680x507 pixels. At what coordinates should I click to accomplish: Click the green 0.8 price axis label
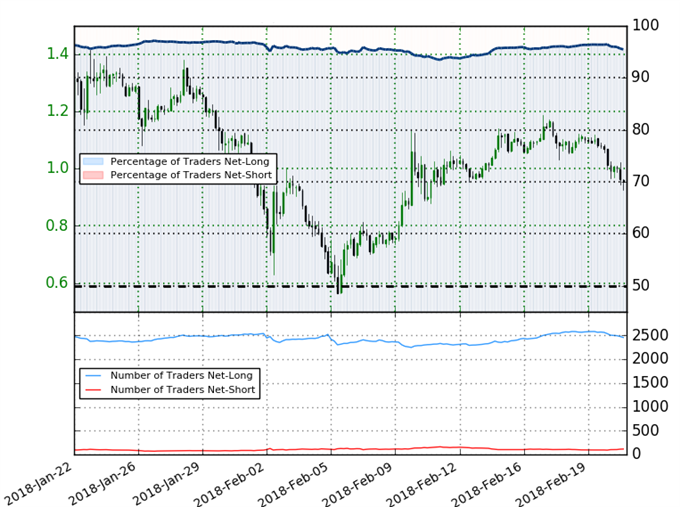click(x=58, y=226)
